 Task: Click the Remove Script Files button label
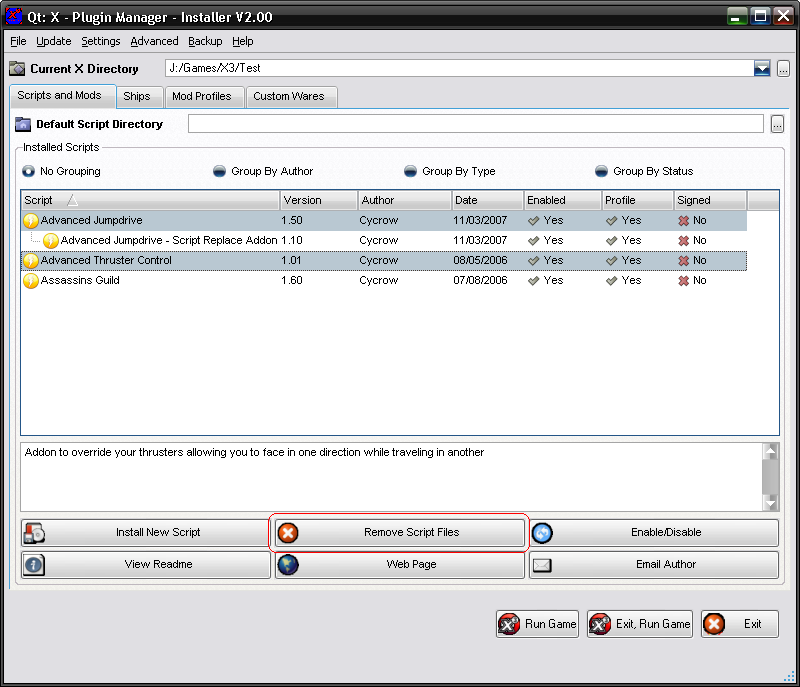[x=412, y=532]
